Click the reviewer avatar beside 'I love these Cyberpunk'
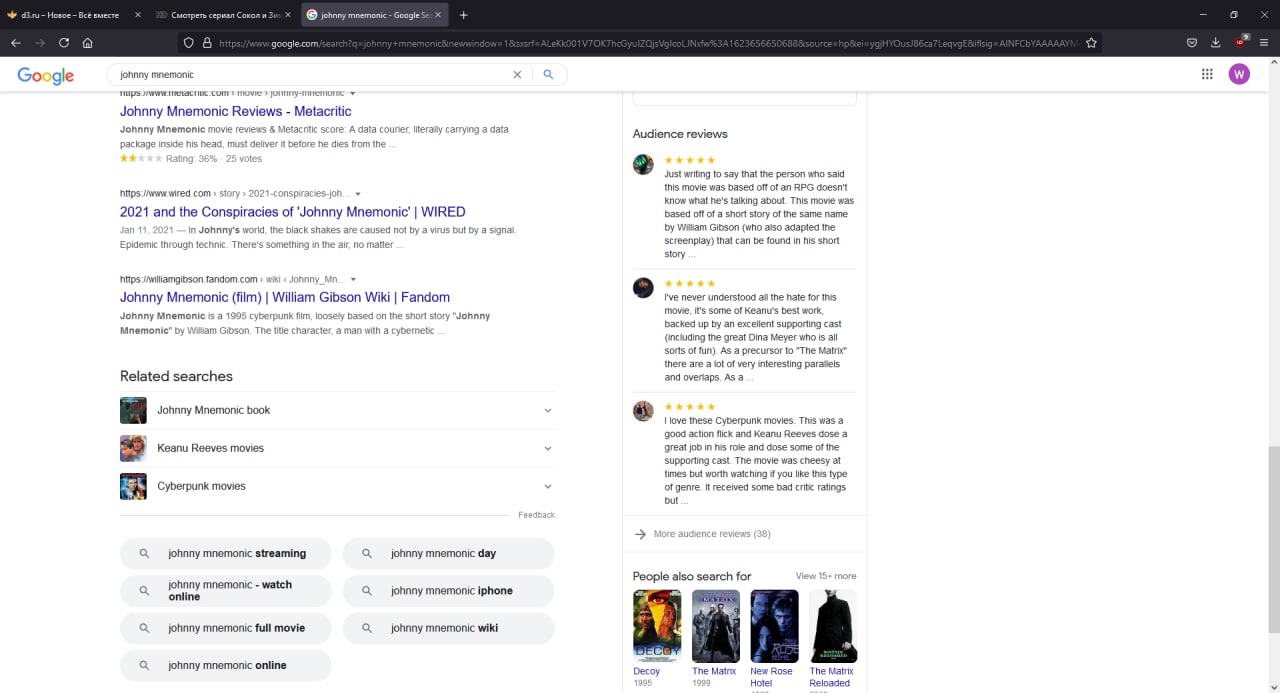Screen dimensions: 1280x693 pos(643,411)
